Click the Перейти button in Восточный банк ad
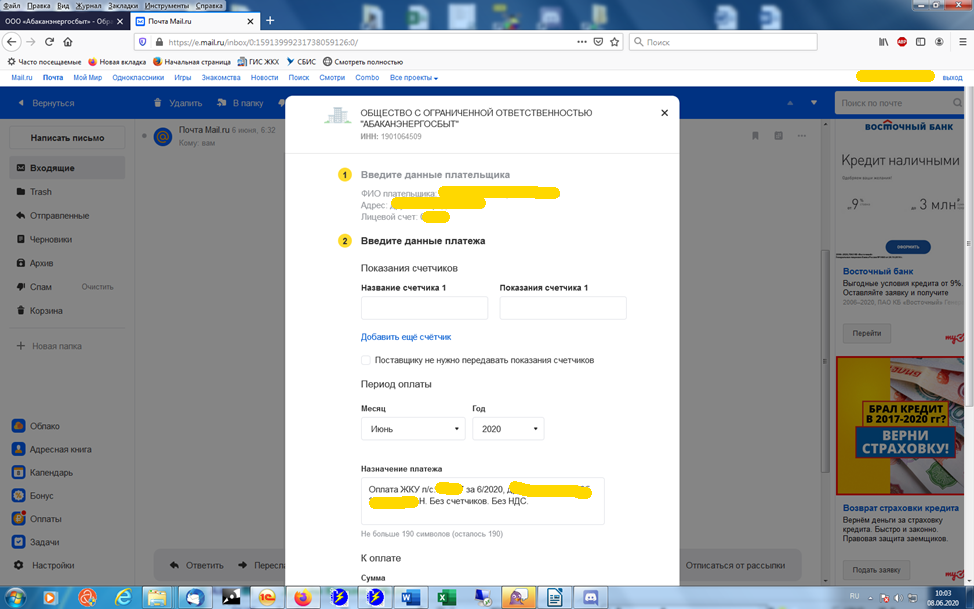This screenshot has height=609, width=974. (x=867, y=333)
